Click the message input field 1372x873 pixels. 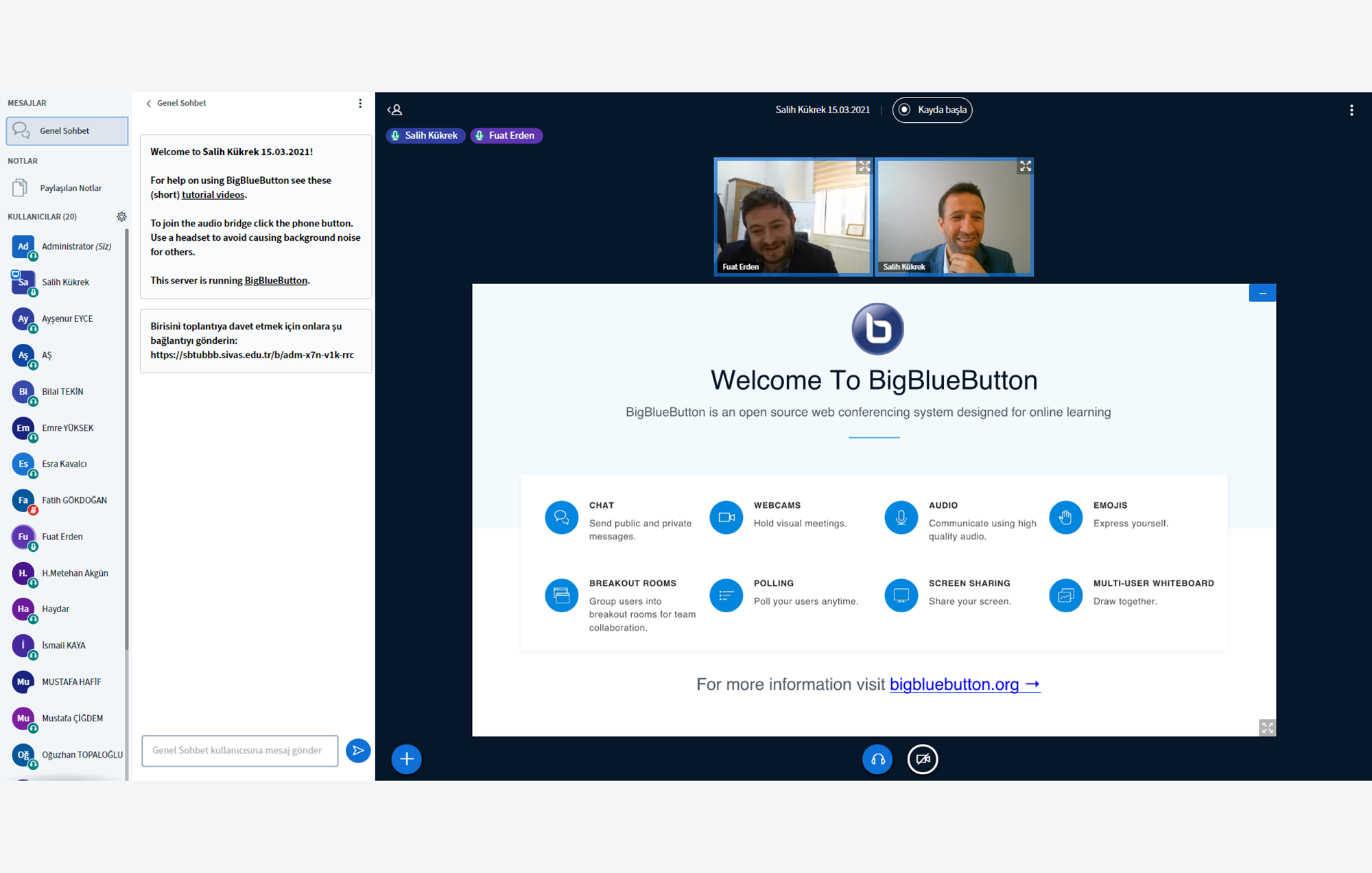239,750
